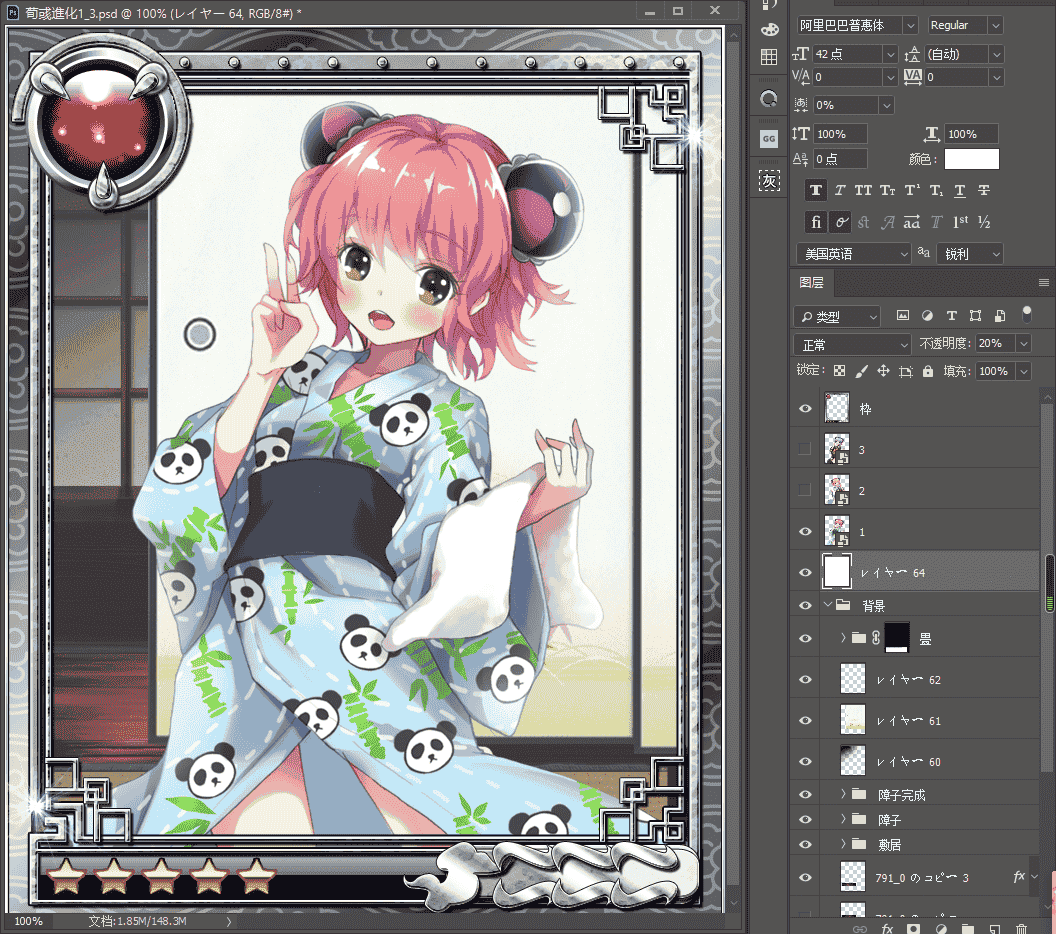Enable all caps (TT) text style
1056x934 pixels.
pyautogui.click(x=863, y=191)
